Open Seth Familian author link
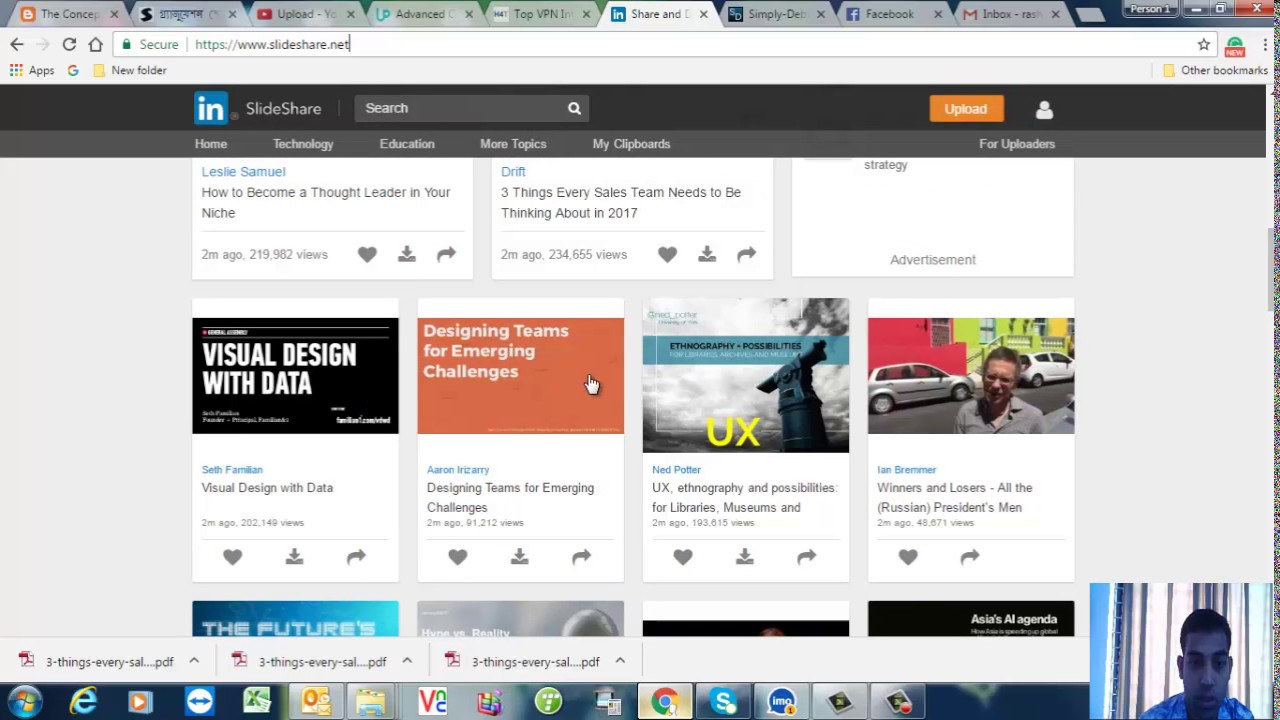 pyautogui.click(x=232, y=470)
